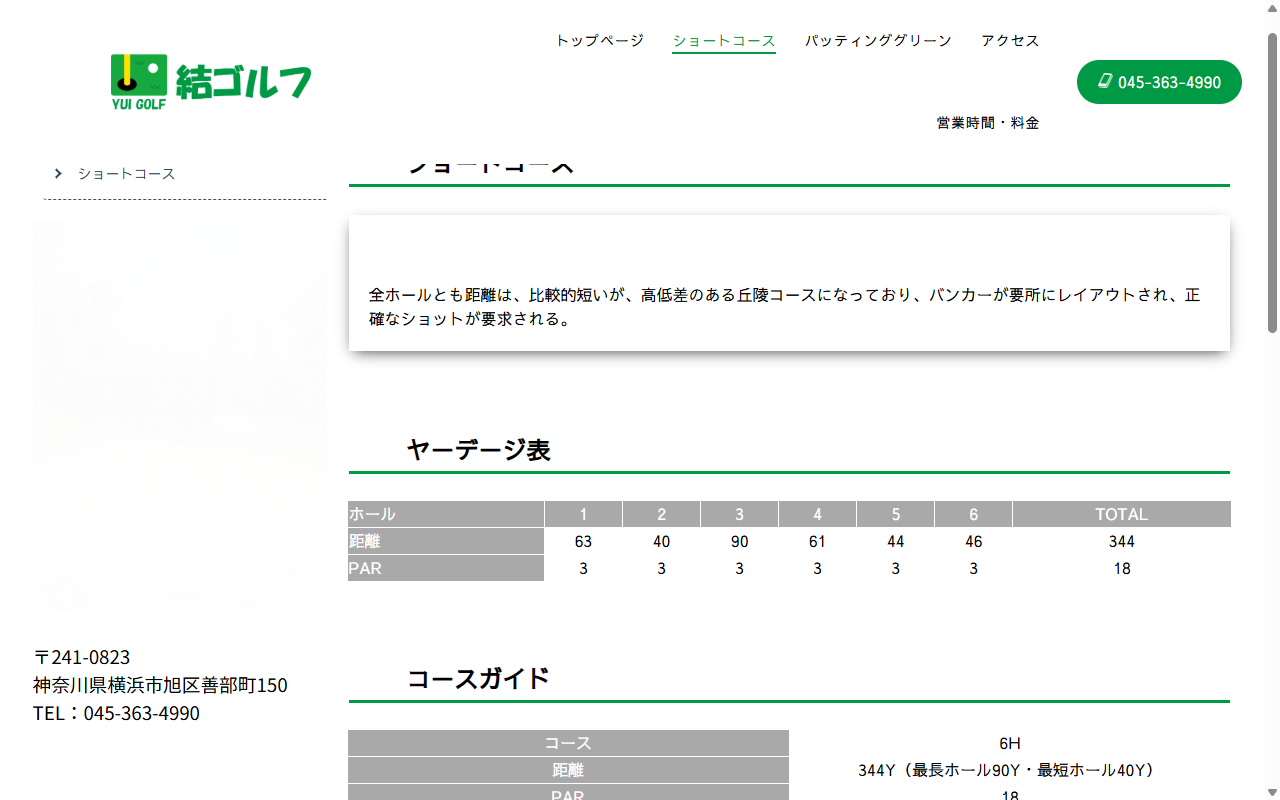This screenshot has width=1280, height=800.
Task: Click the ヤーデージ表 heading
Action: click(x=479, y=450)
